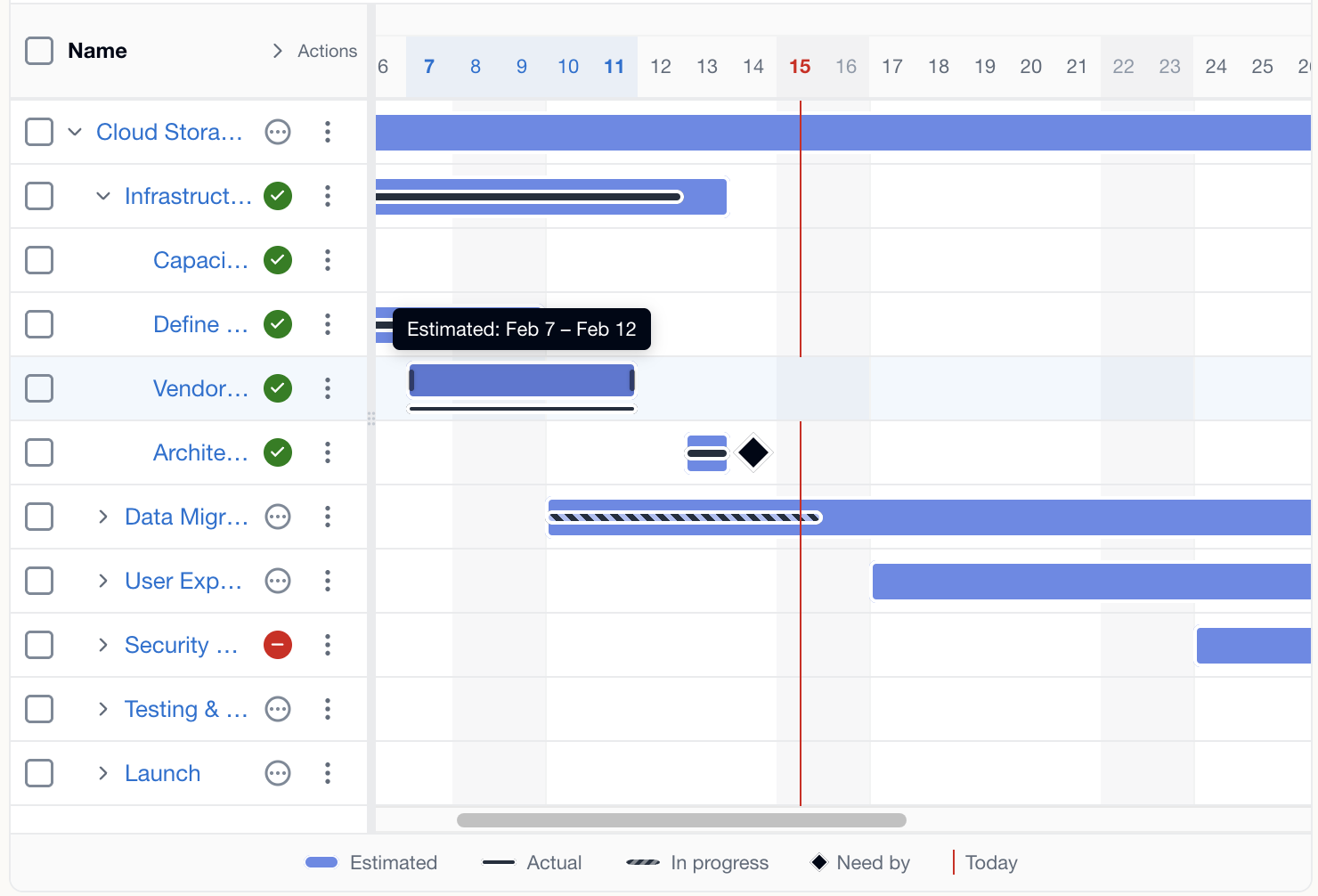Click the gray ellipsis status icon beside Cloud Storage

pos(277,131)
